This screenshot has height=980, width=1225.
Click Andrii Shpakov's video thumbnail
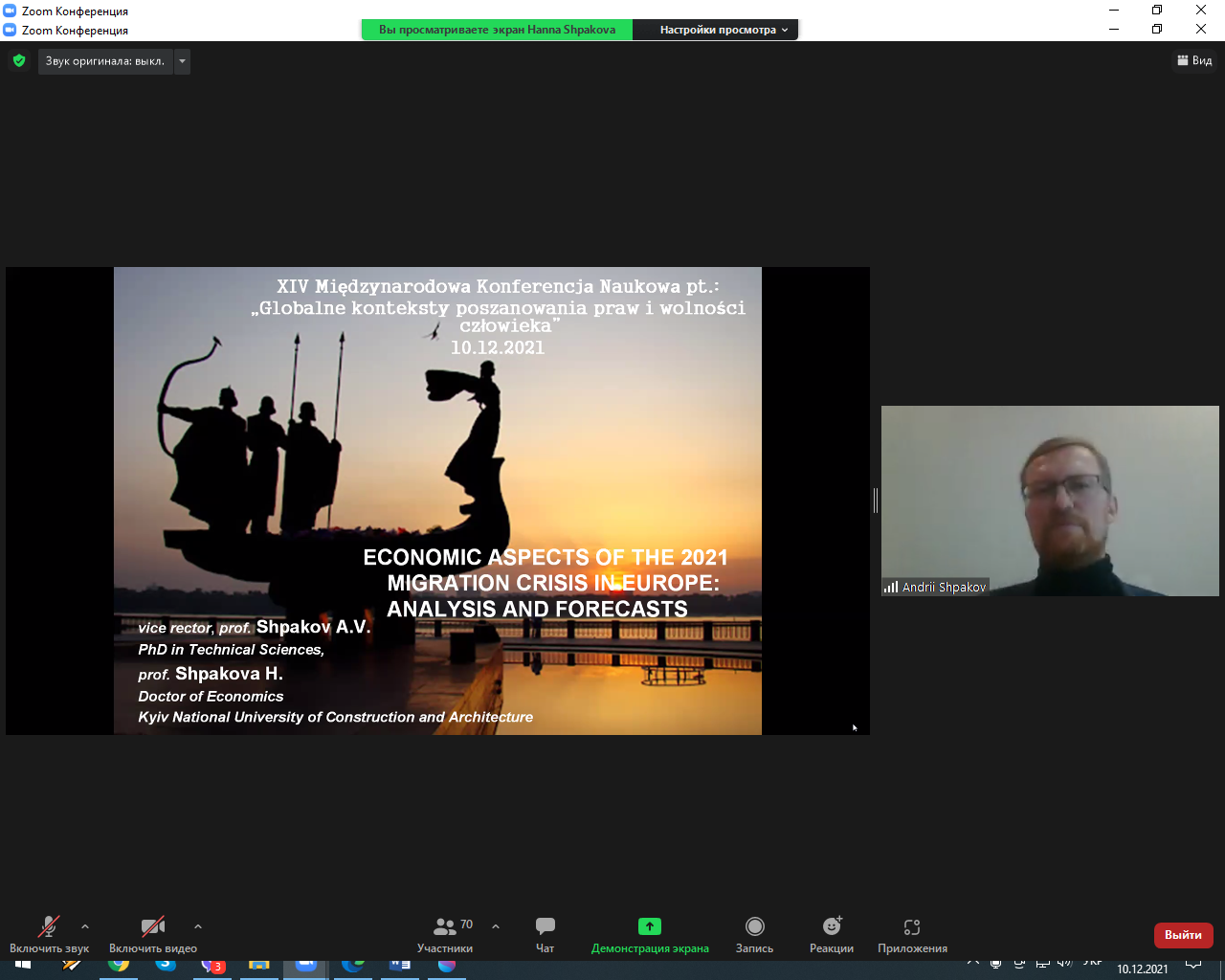[x=1050, y=501]
